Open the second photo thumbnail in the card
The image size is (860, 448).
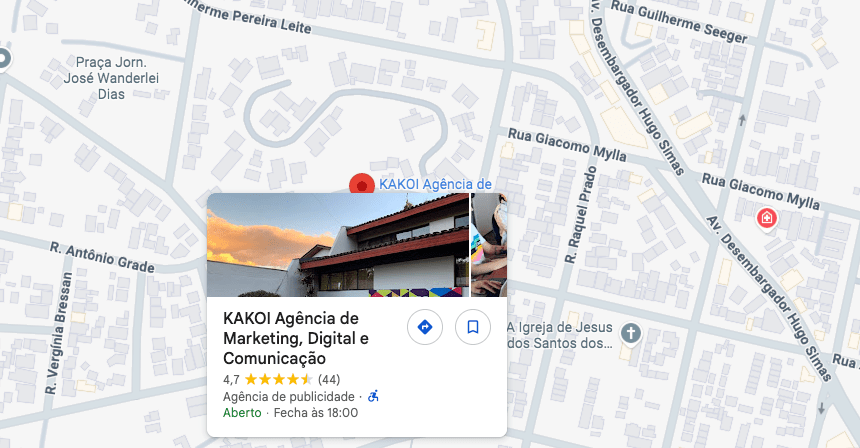pyautogui.click(x=489, y=245)
